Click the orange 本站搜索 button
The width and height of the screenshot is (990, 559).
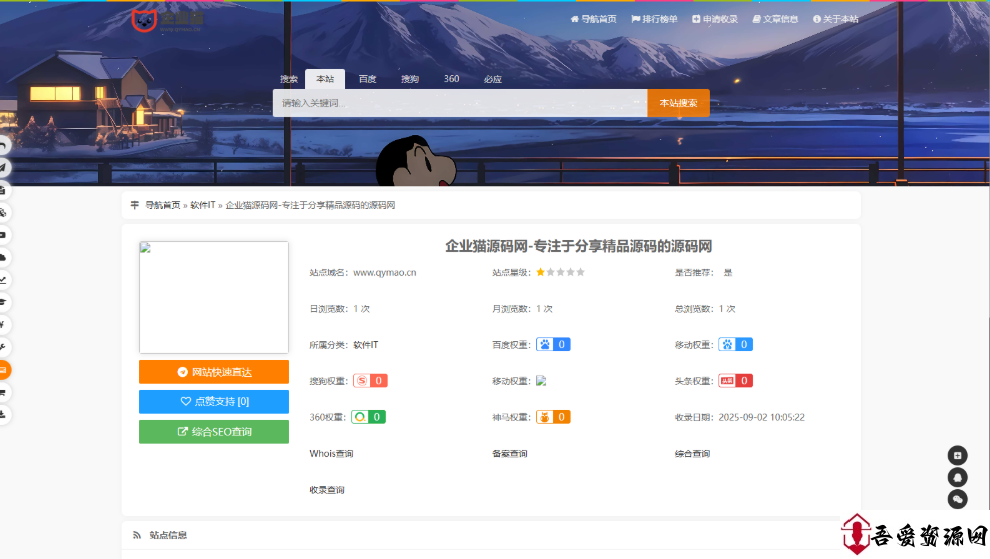678,103
